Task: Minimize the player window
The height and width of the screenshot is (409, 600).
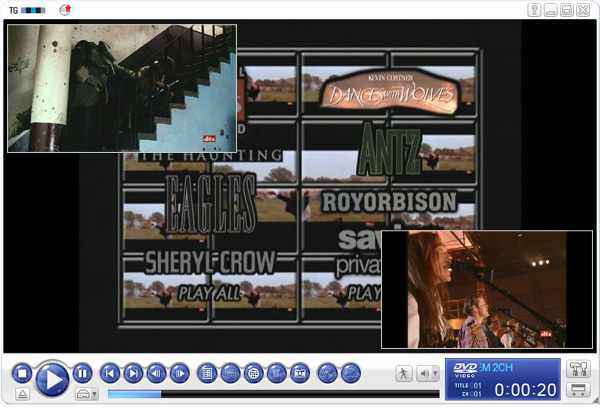Action: point(551,10)
